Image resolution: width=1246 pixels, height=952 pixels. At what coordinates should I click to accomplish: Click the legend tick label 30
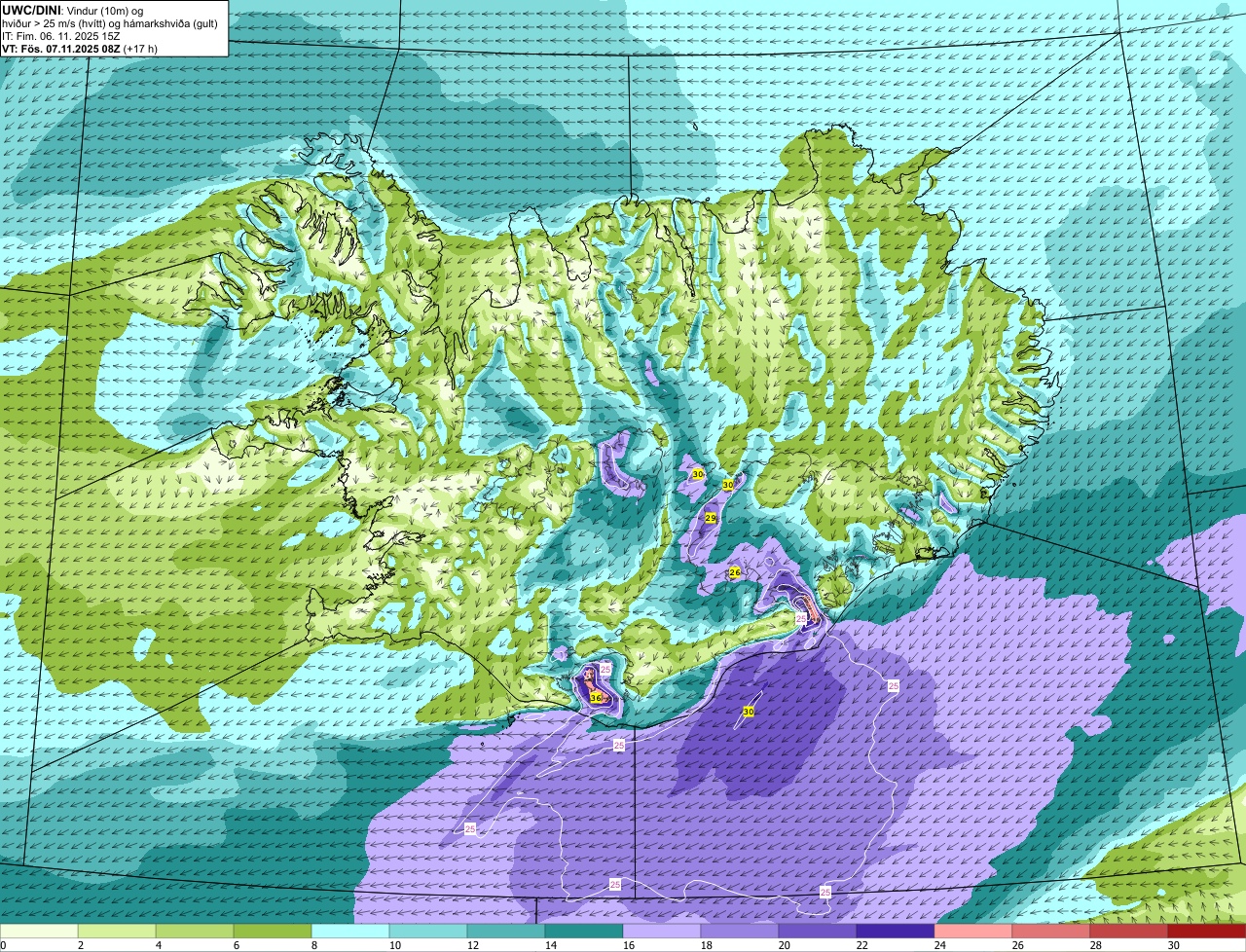1173,945
